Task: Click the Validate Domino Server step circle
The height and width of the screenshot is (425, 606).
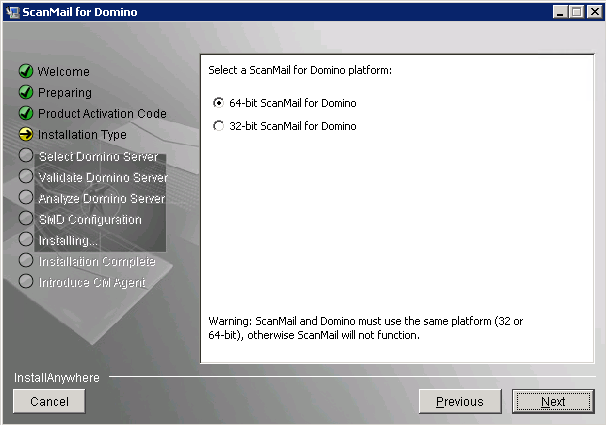Action: tap(26, 177)
